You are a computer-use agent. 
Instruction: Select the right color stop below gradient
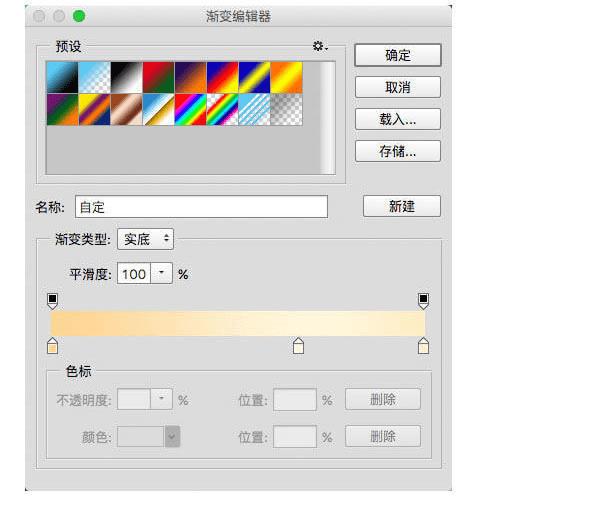point(423,346)
